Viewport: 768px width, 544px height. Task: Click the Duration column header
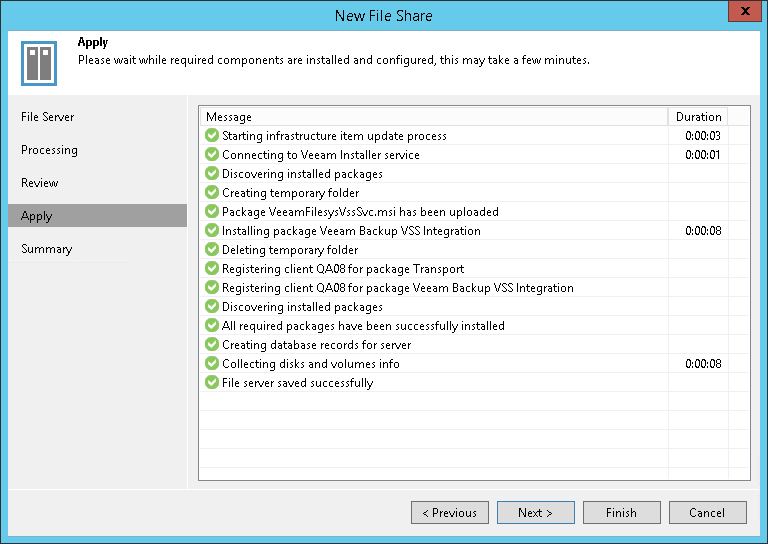tap(698, 117)
